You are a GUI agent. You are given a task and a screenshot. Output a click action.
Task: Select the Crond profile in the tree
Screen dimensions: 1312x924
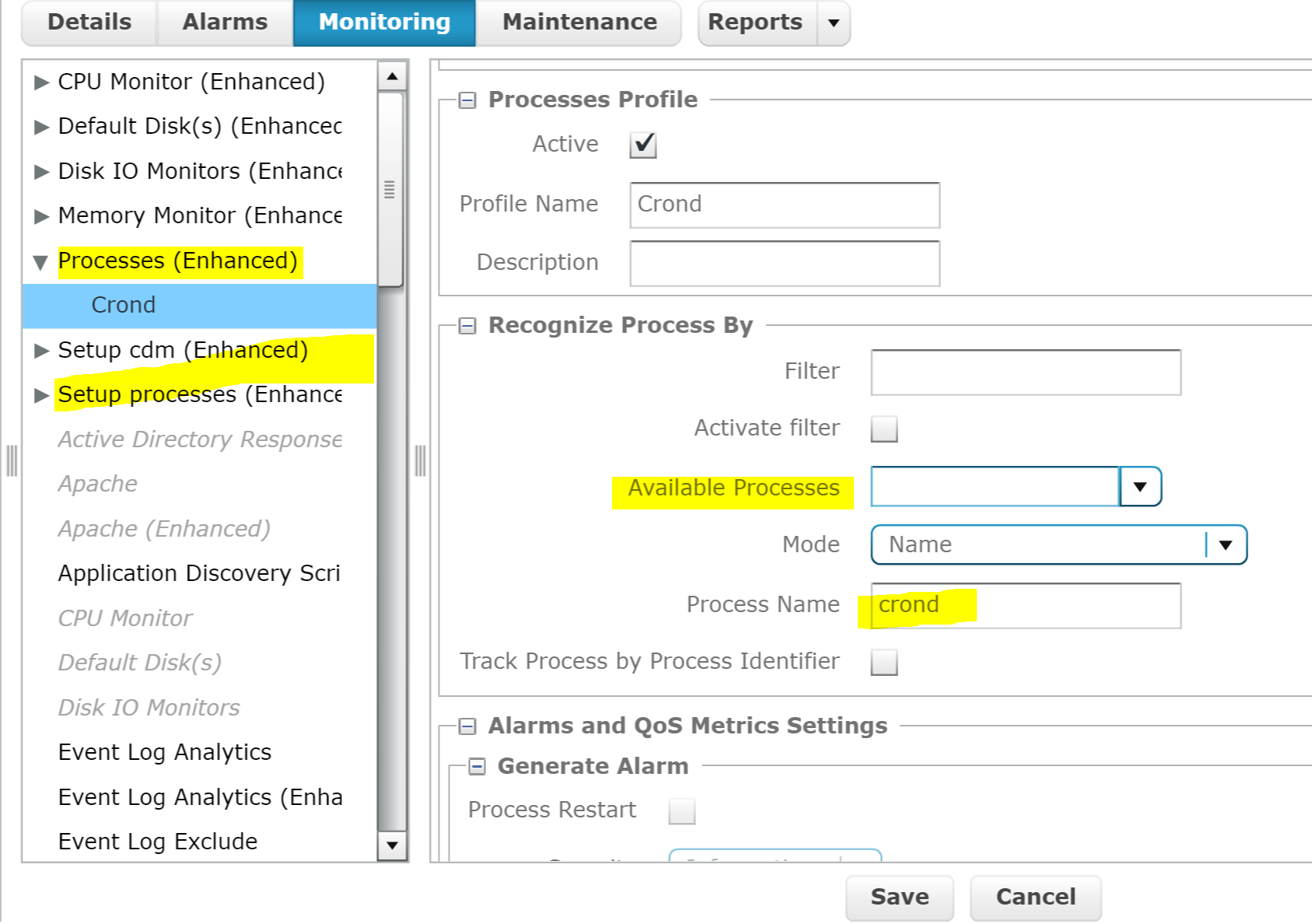click(x=123, y=305)
